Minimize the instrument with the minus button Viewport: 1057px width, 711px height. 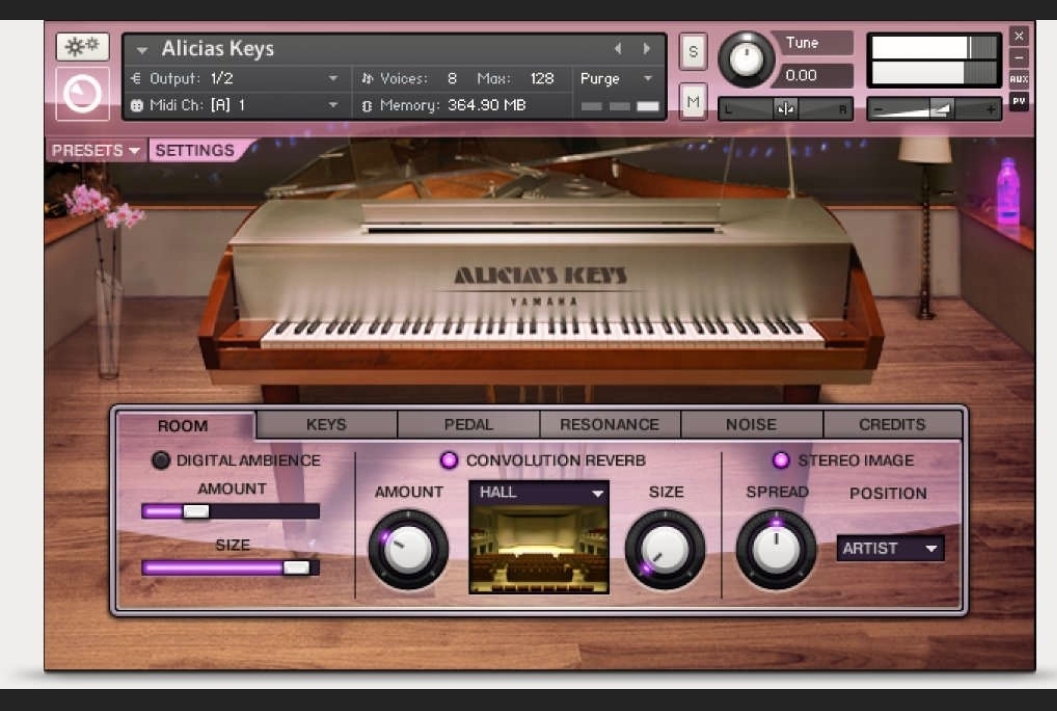click(x=1019, y=58)
